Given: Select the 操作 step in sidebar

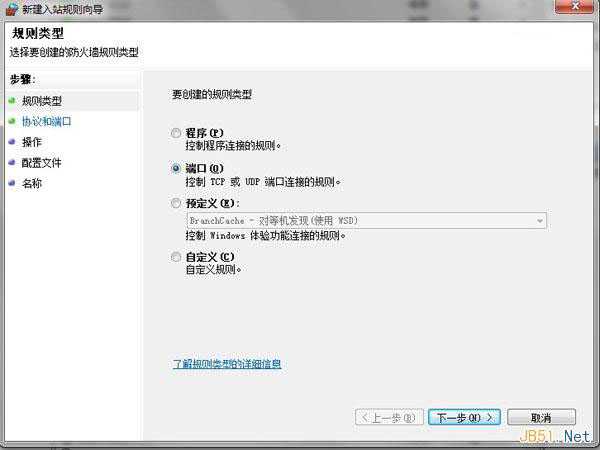Looking at the screenshot, I should [32, 142].
